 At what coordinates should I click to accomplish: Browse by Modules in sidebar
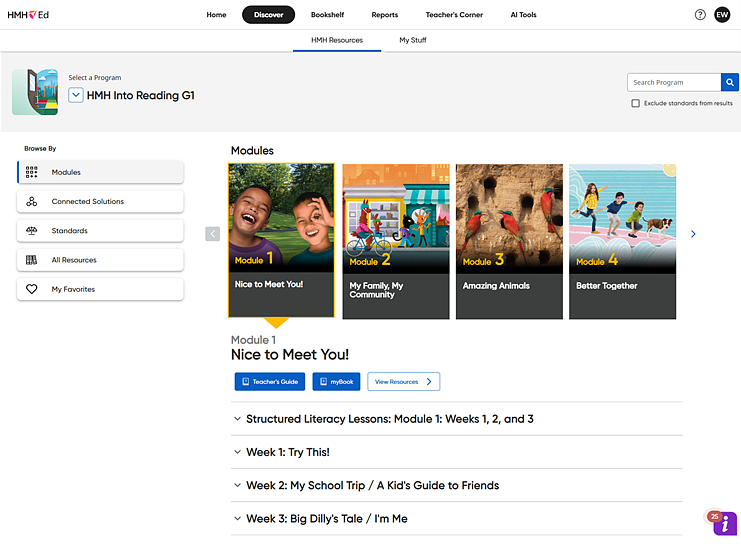tap(100, 172)
